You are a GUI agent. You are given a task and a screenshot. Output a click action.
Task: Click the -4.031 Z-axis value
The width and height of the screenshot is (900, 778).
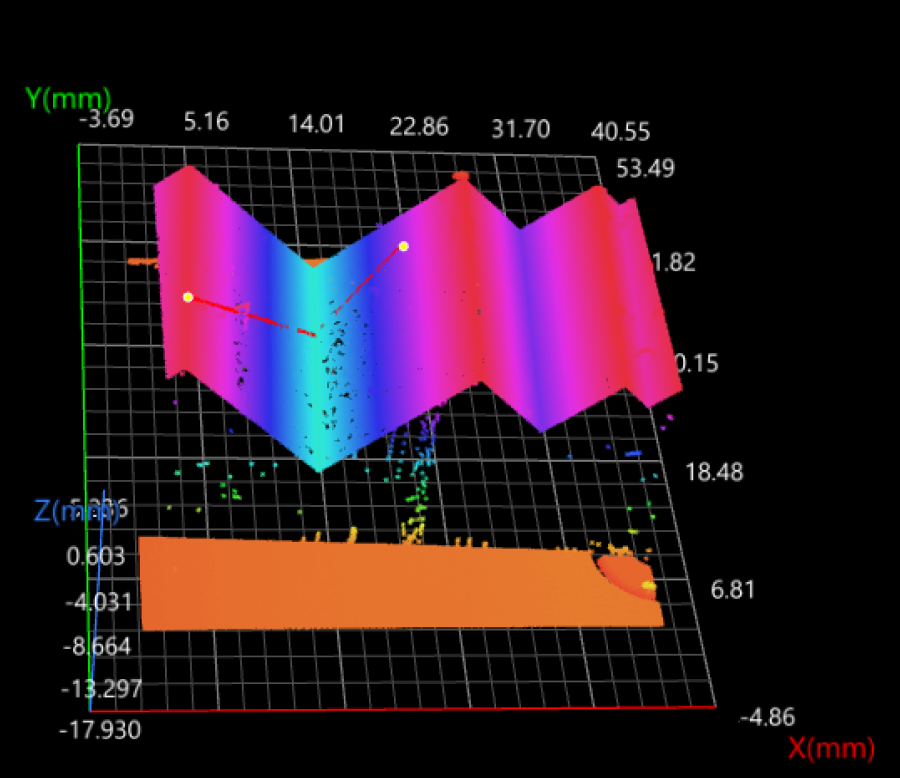[99, 602]
